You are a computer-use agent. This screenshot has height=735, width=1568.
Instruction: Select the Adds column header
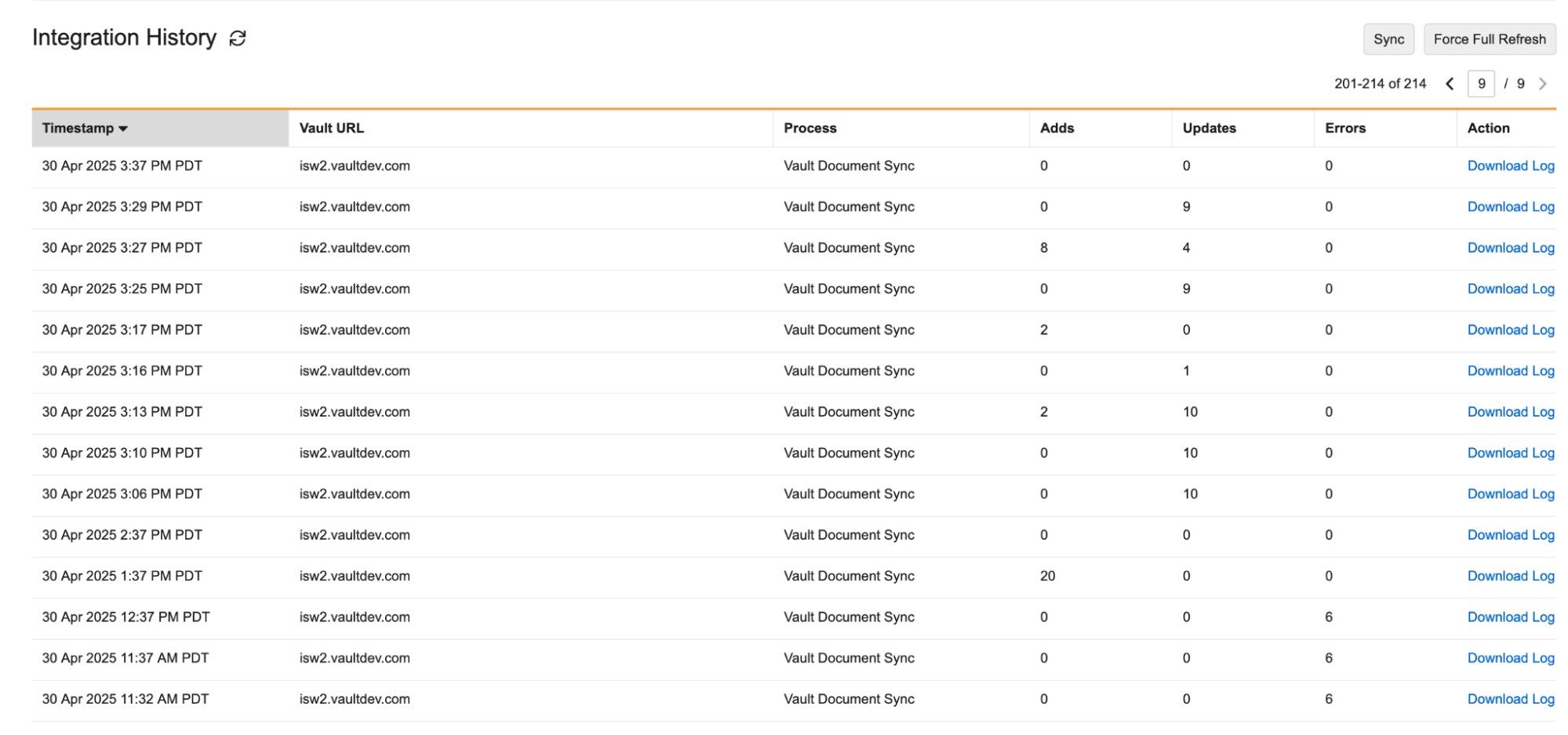coord(1057,129)
